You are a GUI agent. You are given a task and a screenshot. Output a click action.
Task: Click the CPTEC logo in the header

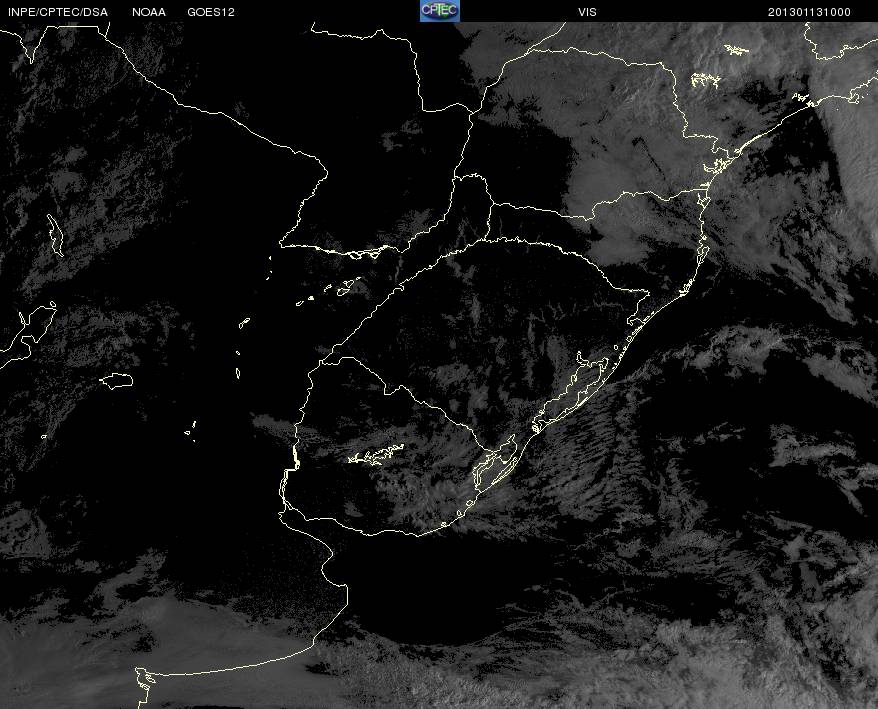(x=439, y=10)
